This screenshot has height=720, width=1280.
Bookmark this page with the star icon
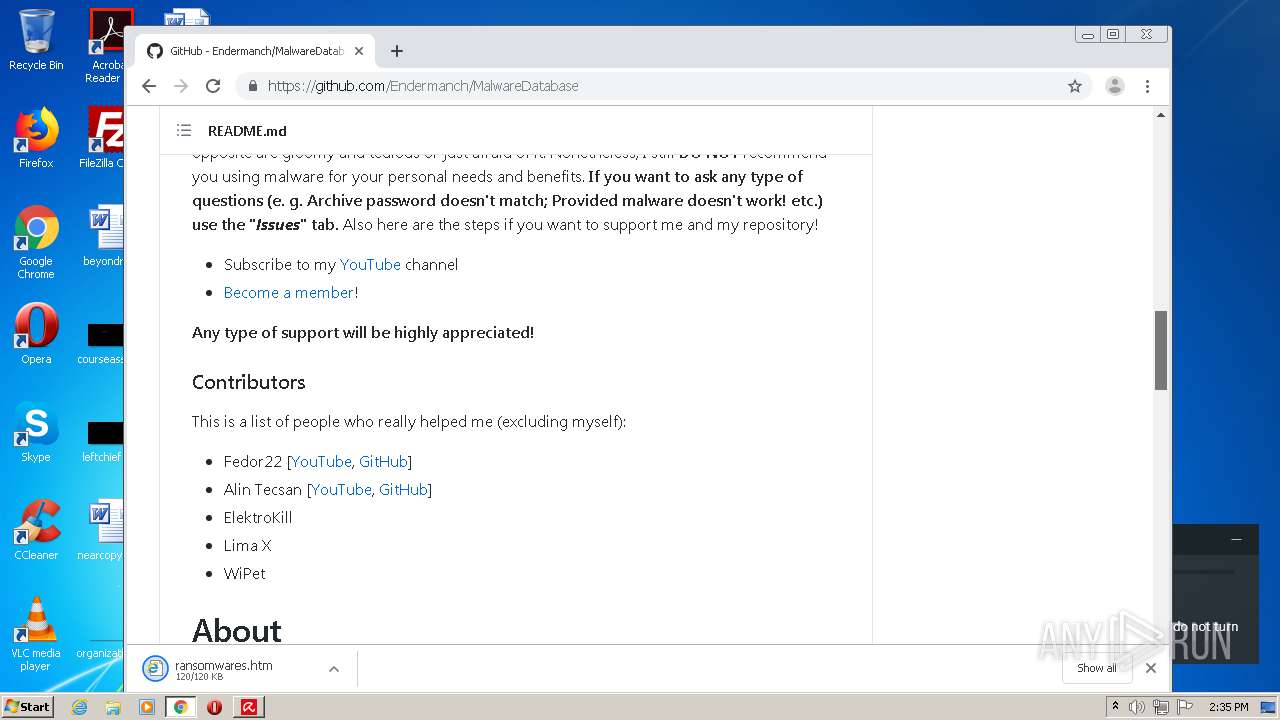(1075, 86)
